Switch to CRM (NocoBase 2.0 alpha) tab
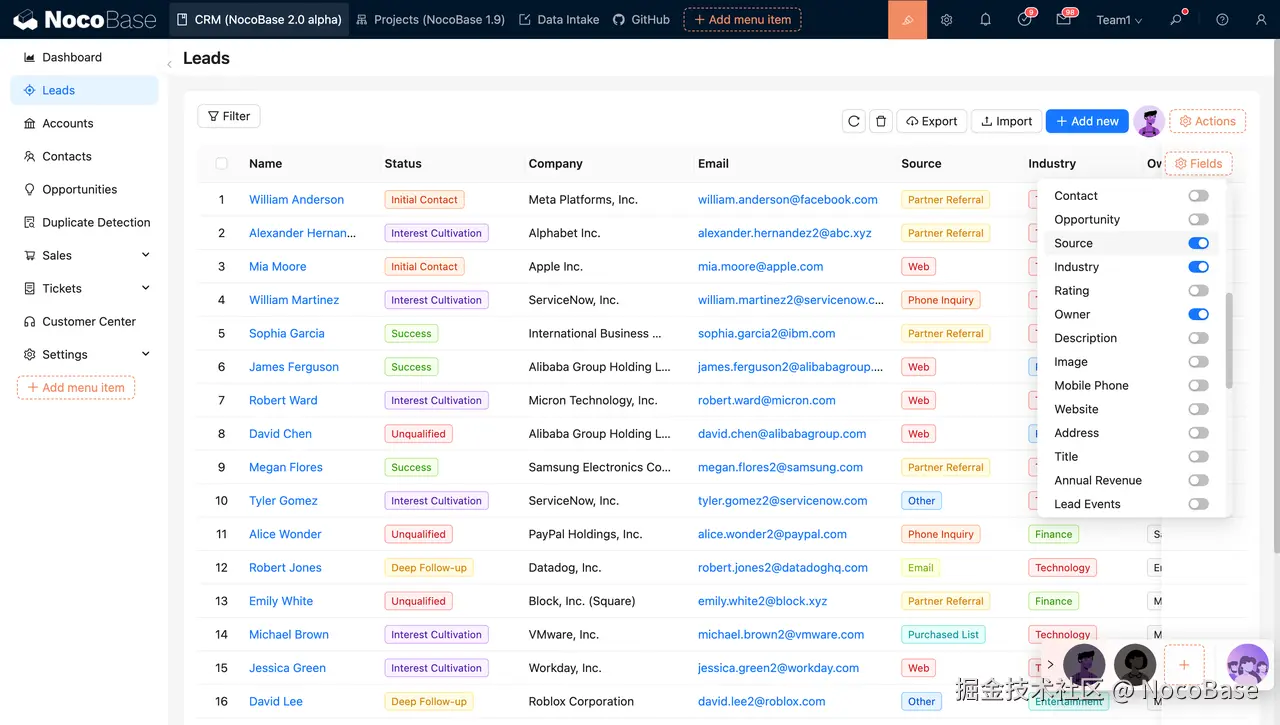This screenshot has height=725, width=1280. 258,19
